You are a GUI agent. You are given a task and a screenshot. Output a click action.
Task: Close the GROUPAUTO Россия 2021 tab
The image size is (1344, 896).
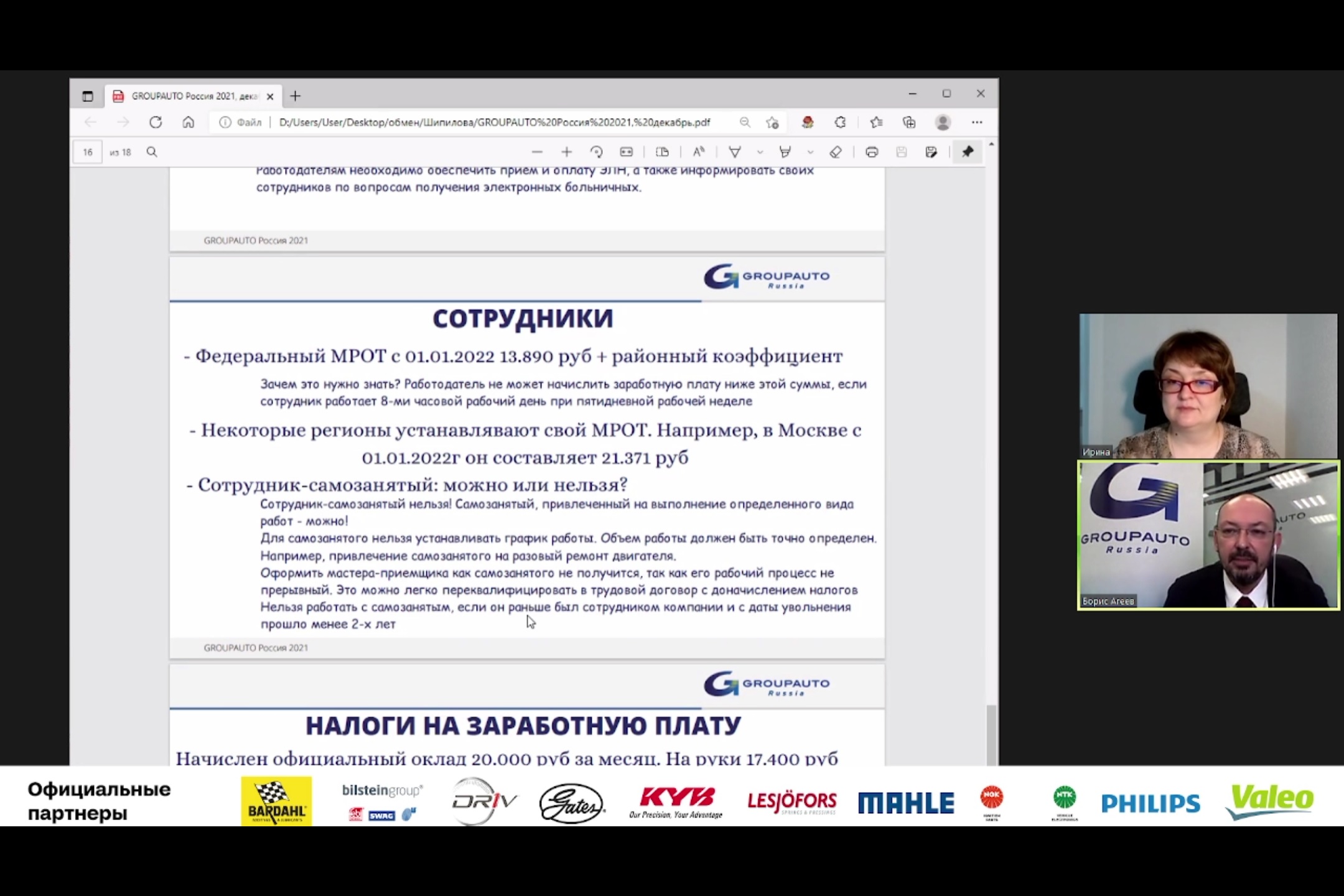tap(270, 96)
